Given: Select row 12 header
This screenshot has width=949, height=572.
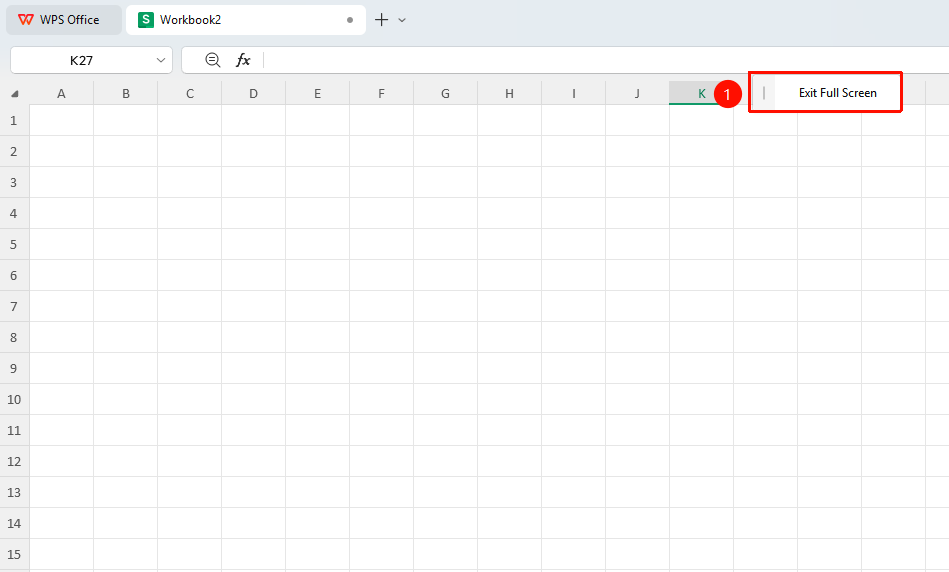Looking at the screenshot, I should click(14, 461).
